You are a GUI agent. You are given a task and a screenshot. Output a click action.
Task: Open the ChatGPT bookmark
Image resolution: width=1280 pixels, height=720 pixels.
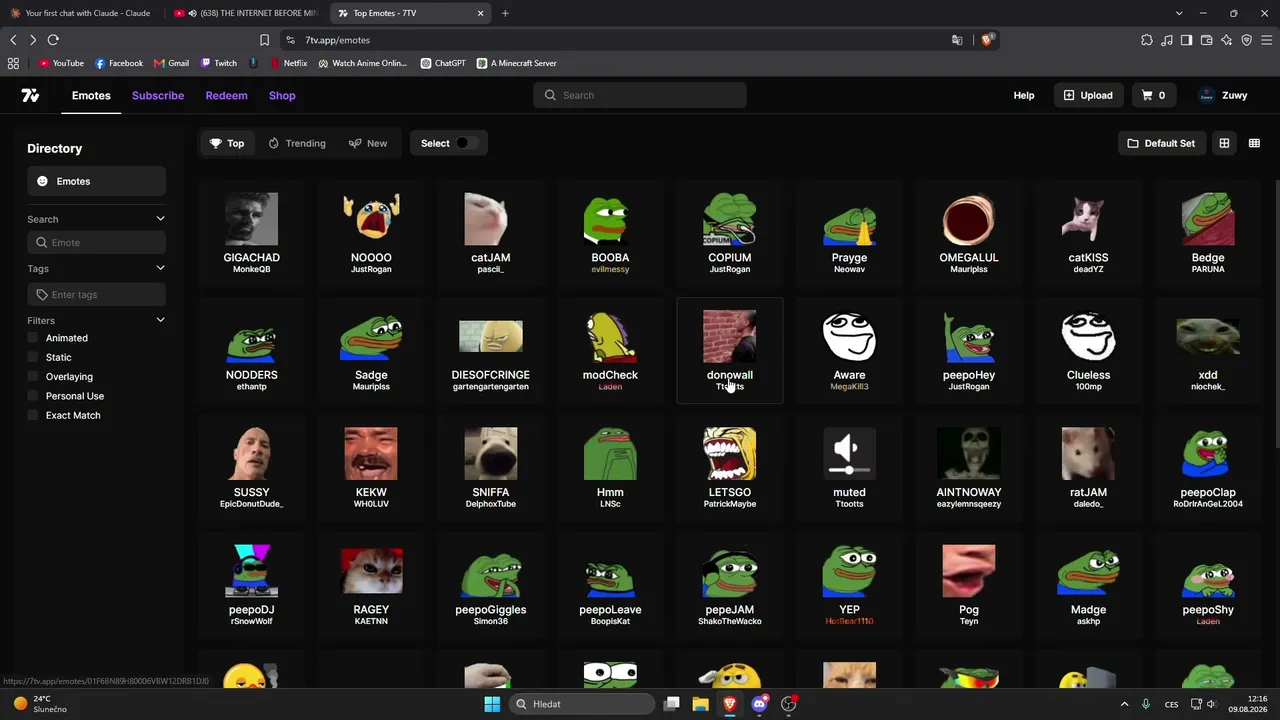[443, 63]
